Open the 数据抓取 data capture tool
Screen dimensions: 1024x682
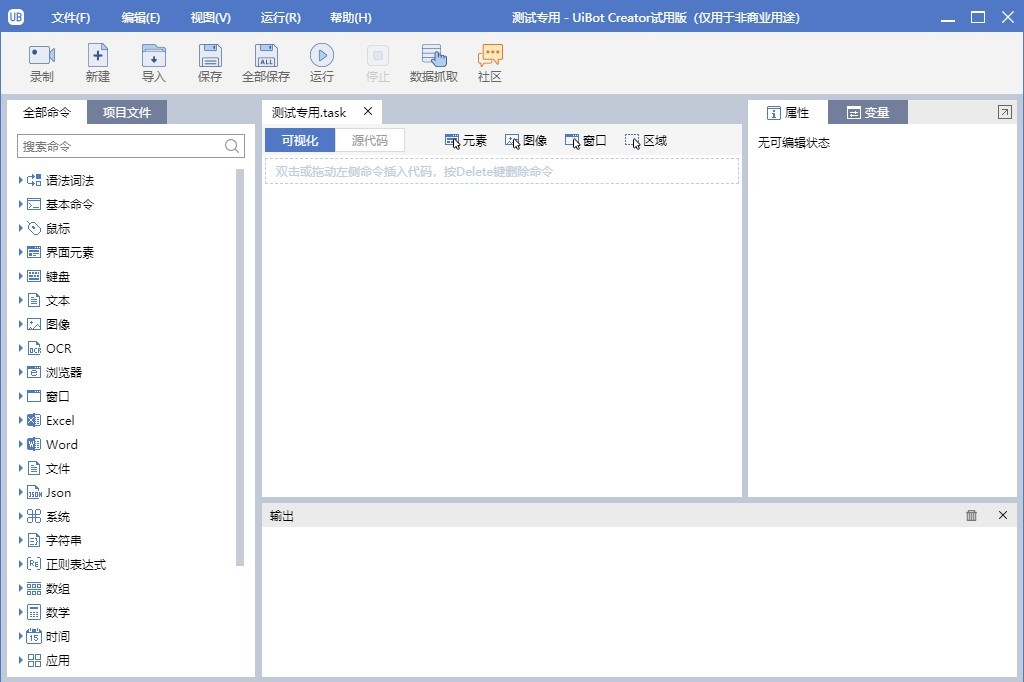pyautogui.click(x=434, y=56)
